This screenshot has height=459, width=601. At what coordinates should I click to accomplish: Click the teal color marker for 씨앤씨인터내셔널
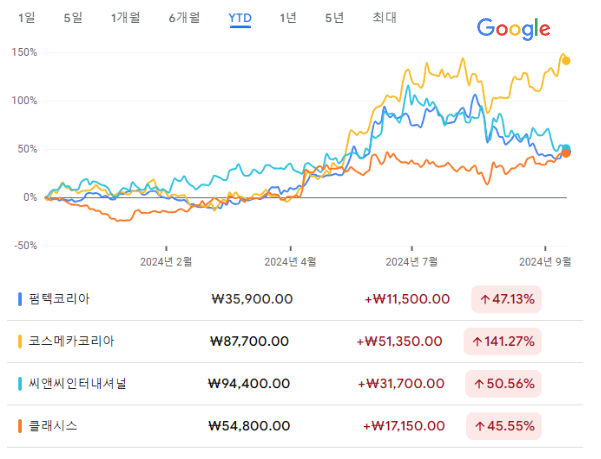[x=20, y=384]
